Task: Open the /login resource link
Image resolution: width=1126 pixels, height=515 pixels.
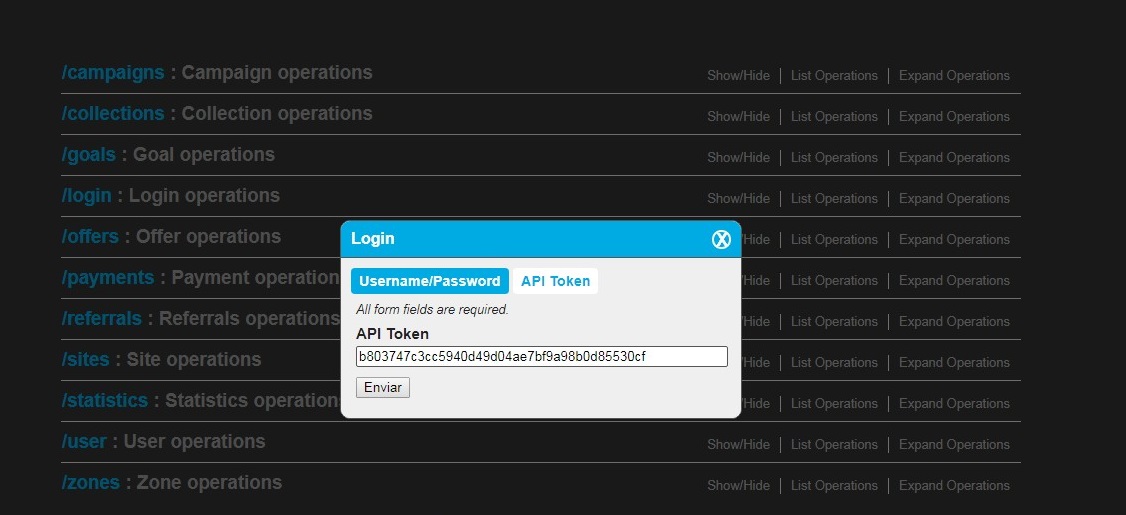Action: click(87, 196)
